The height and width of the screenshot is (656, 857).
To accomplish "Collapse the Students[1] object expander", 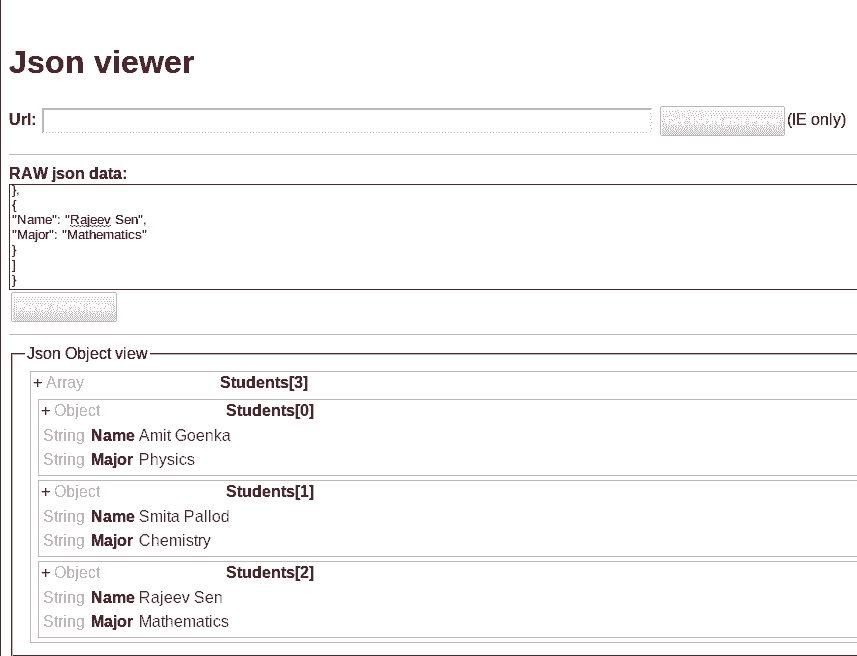I will pos(46,491).
